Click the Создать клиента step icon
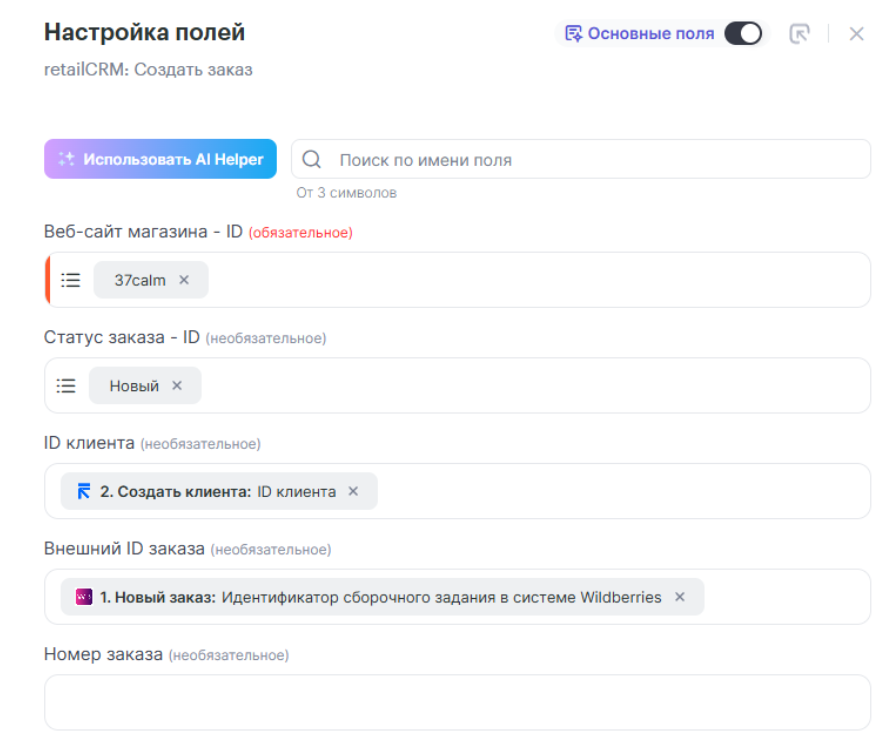This screenshot has height=735, width=894. (84, 491)
